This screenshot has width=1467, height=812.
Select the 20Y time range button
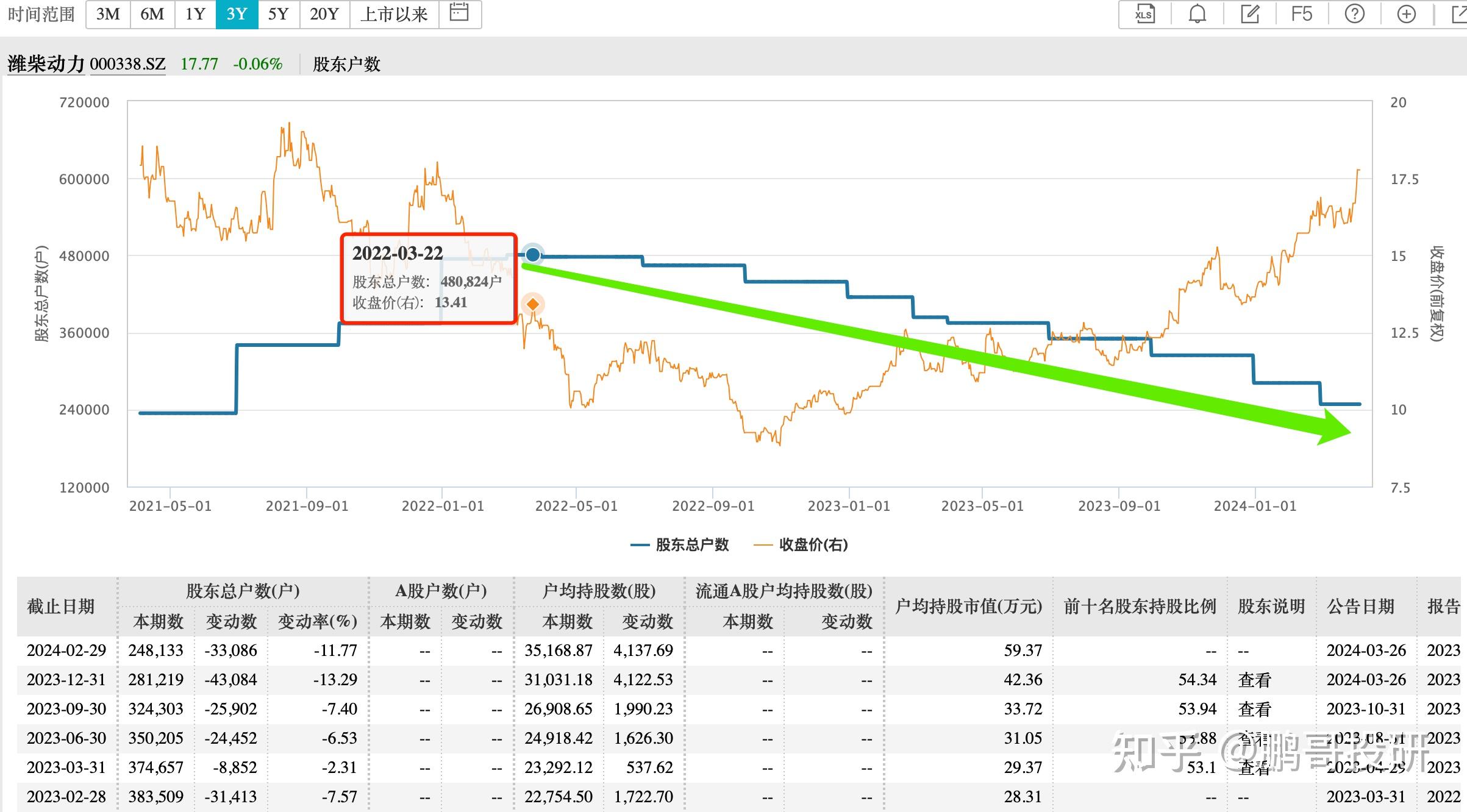pos(325,13)
